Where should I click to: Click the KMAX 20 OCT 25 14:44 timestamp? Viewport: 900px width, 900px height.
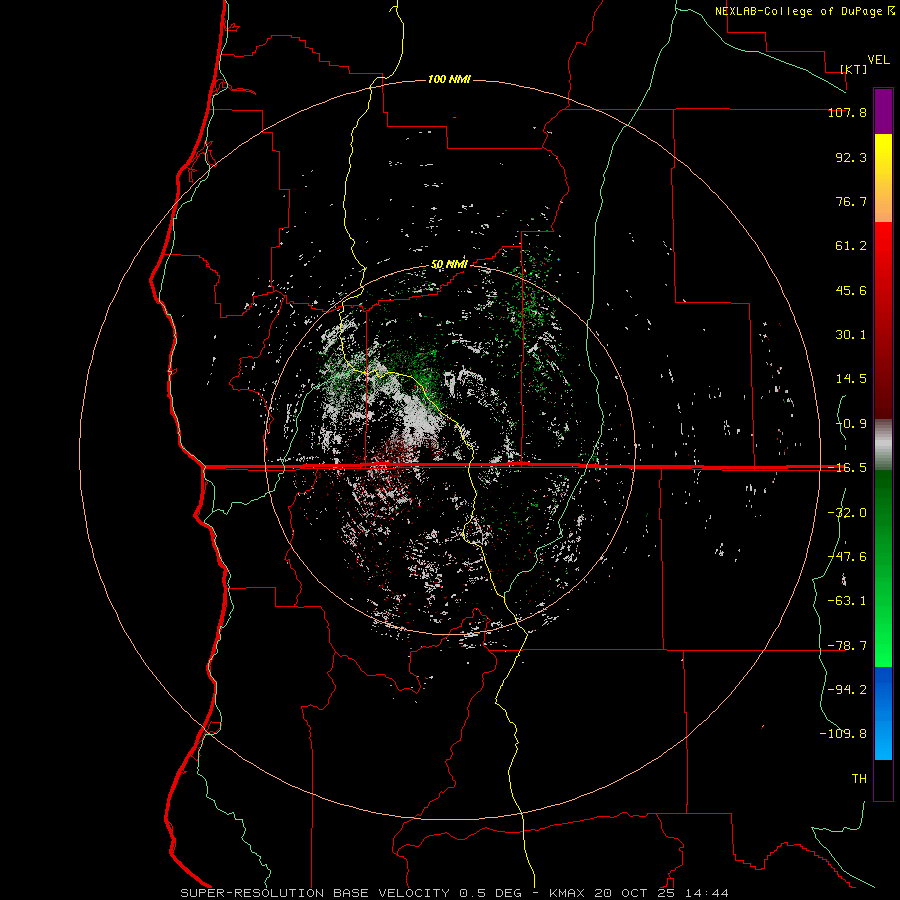tap(638, 893)
